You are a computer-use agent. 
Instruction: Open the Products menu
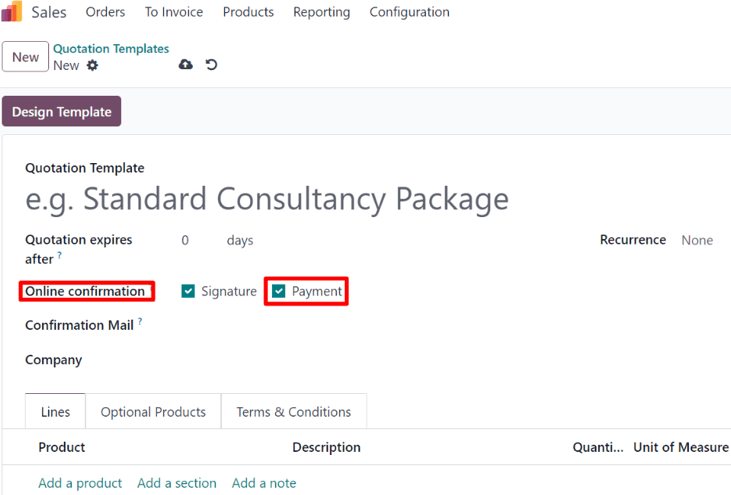coord(248,12)
